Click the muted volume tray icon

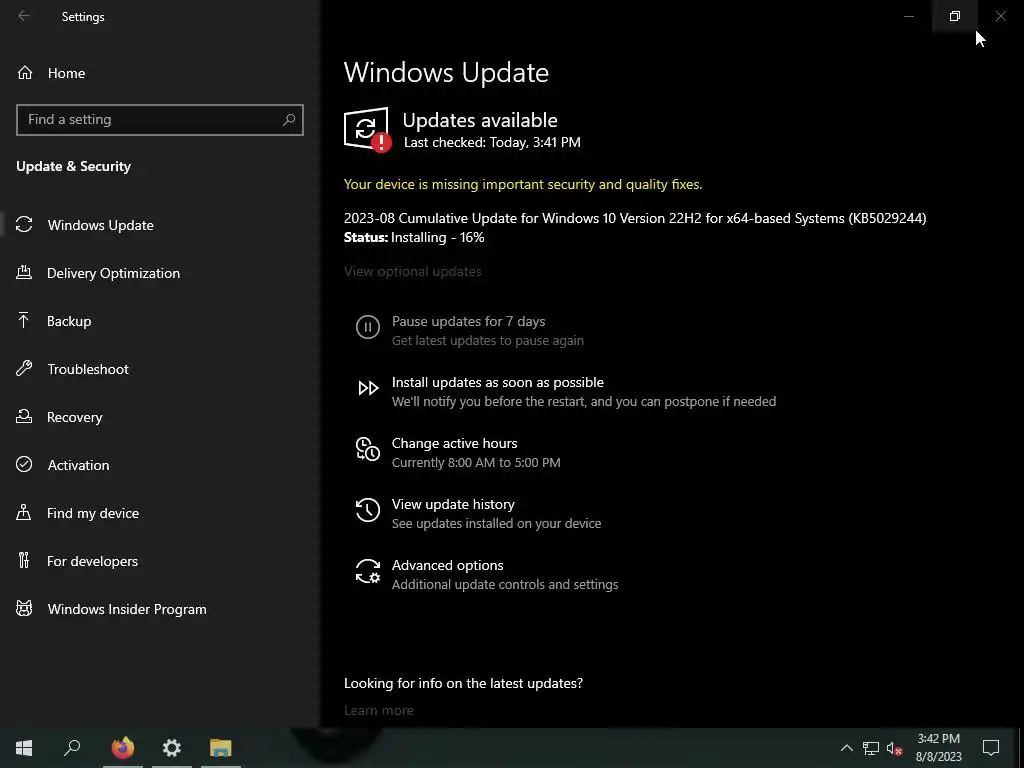(895, 748)
